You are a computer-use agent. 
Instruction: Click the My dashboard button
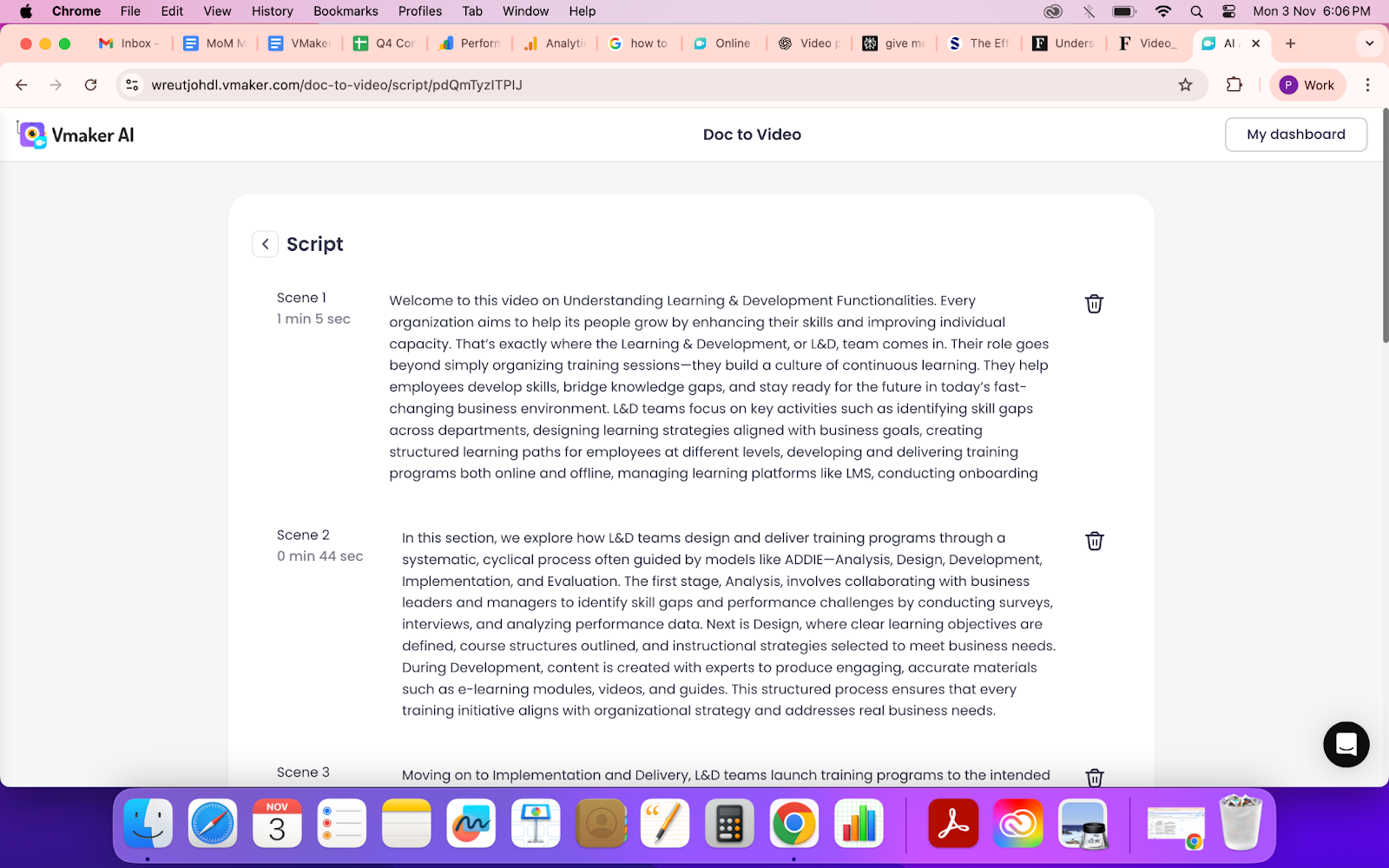click(1295, 135)
